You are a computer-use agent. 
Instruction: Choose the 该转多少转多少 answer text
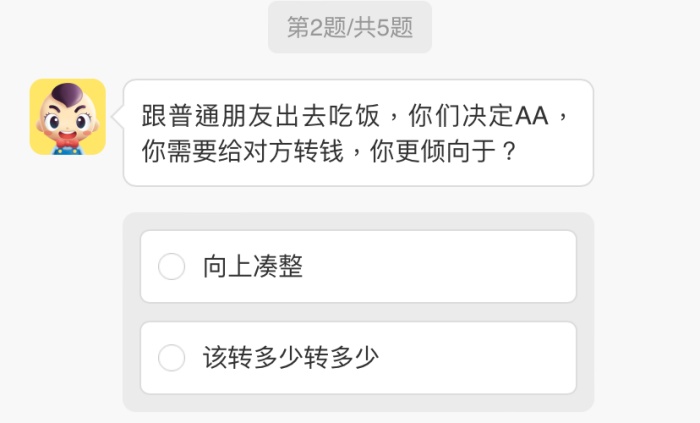coord(290,358)
